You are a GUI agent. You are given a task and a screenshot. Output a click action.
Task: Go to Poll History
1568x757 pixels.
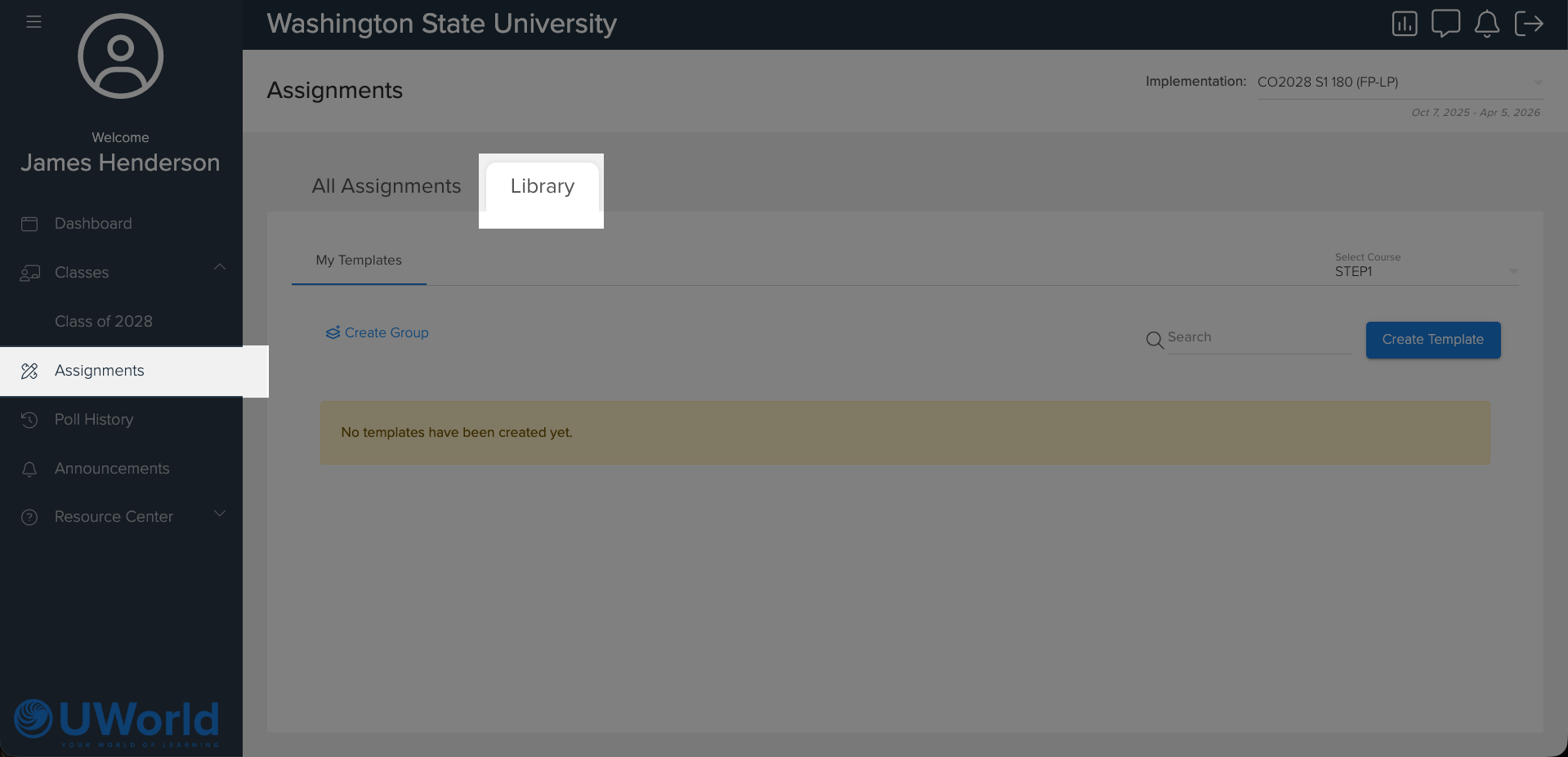[94, 420]
